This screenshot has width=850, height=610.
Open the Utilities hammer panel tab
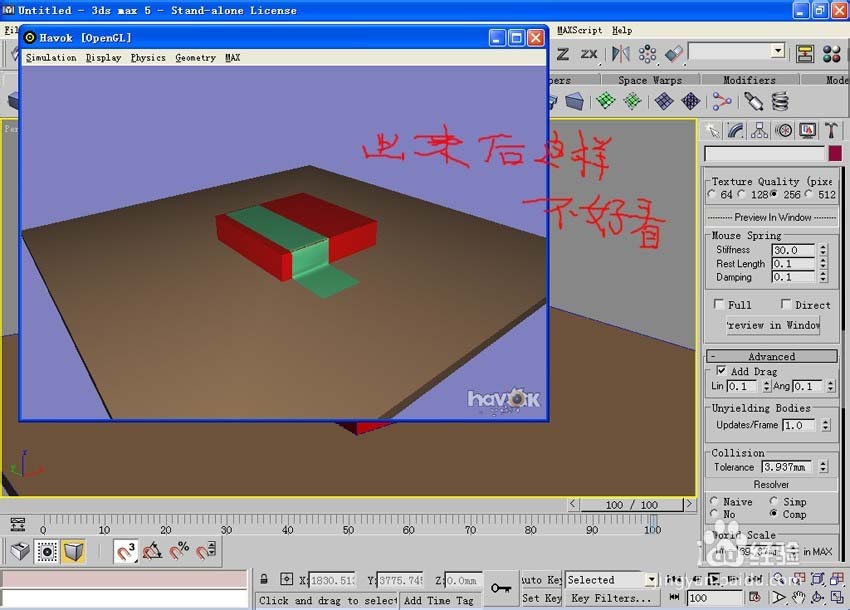[x=831, y=131]
